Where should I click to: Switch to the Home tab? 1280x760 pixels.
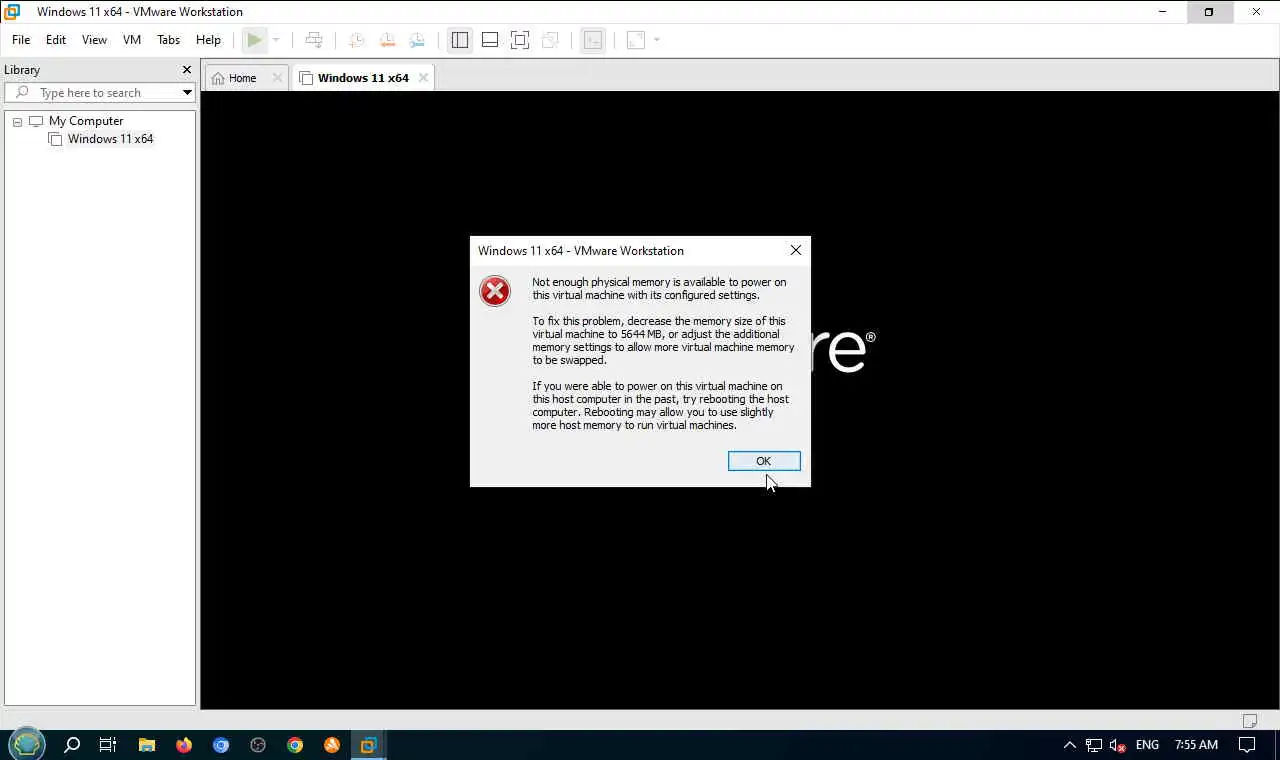point(242,78)
